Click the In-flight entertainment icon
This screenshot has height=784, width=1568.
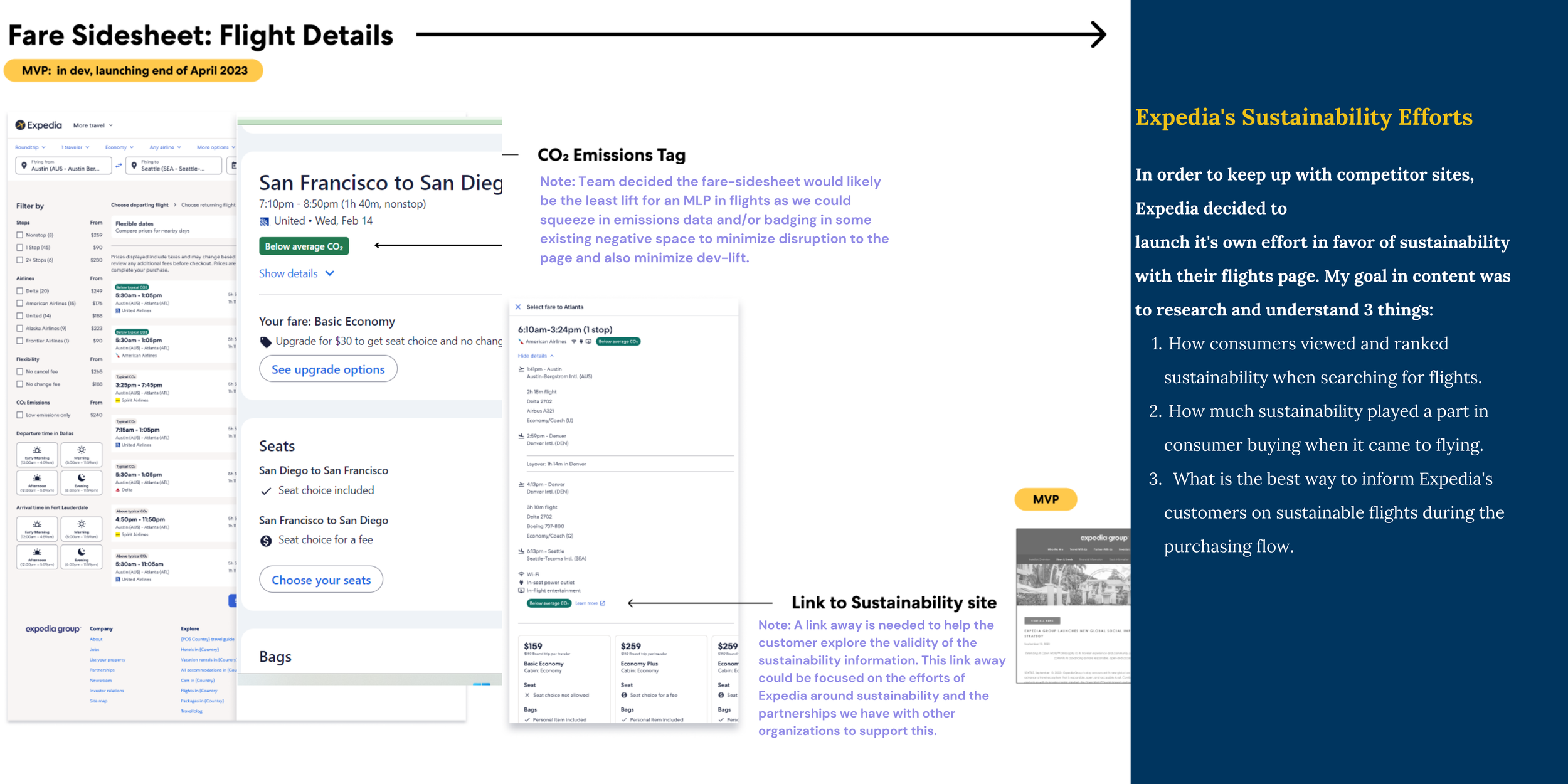coord(521,590)
